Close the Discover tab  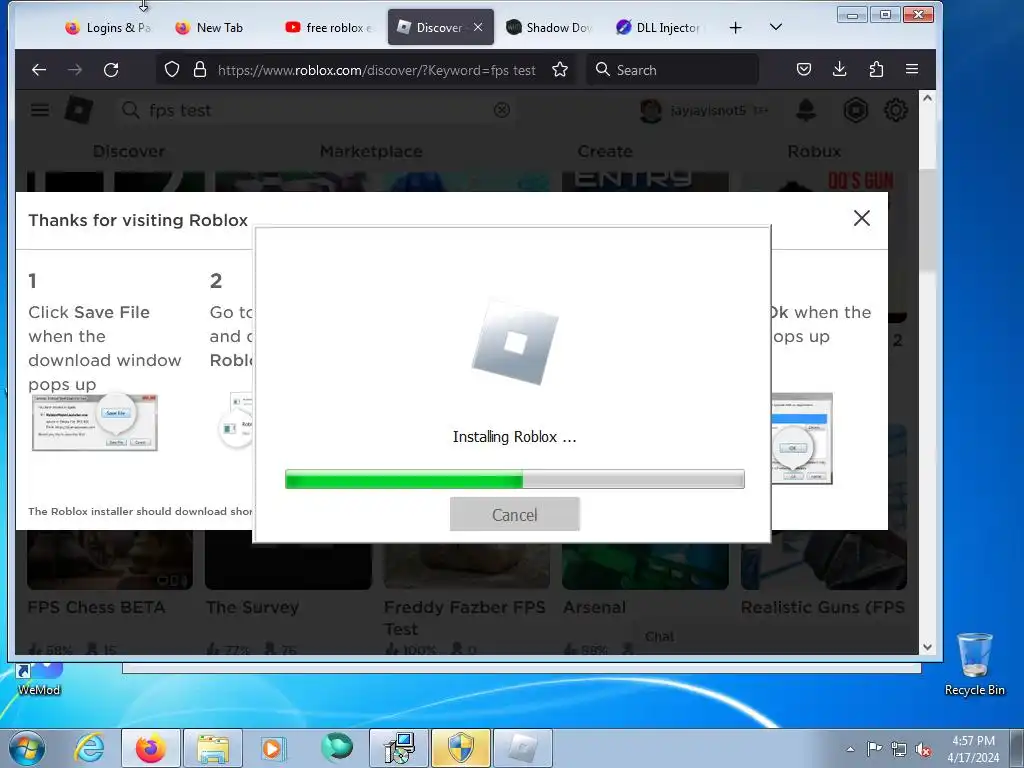pos(478,27)
